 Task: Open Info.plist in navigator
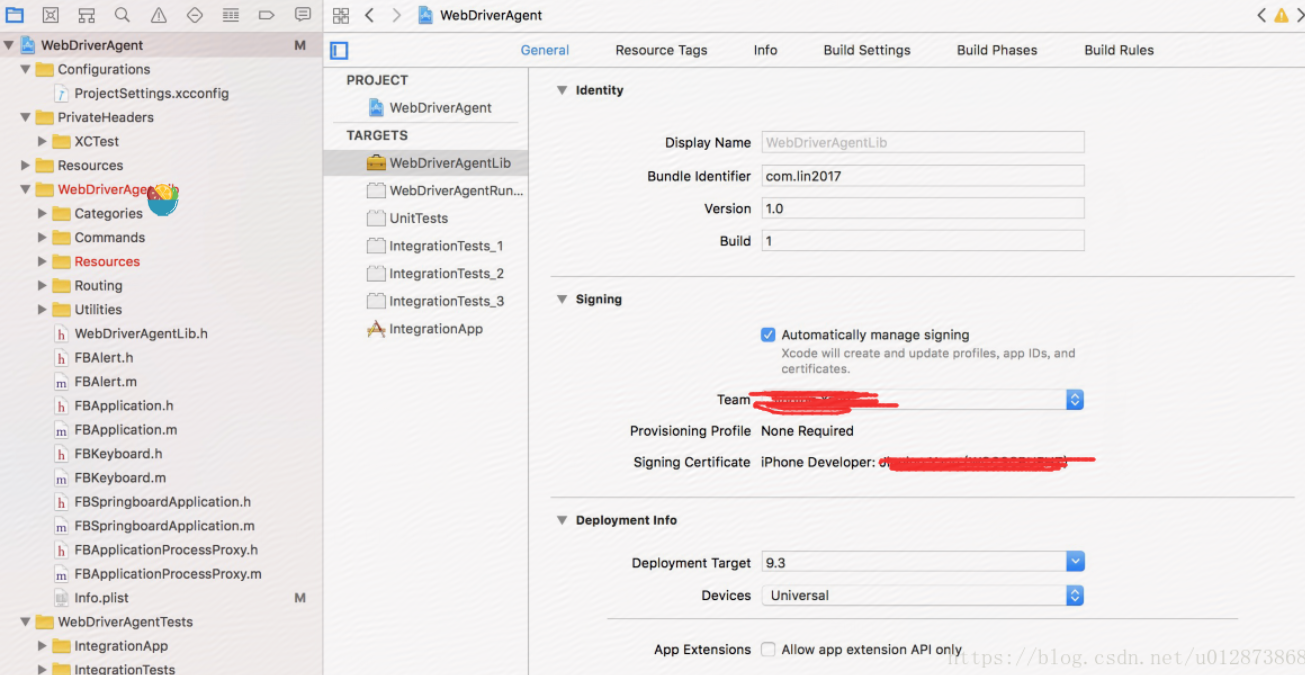click(92, 597)
